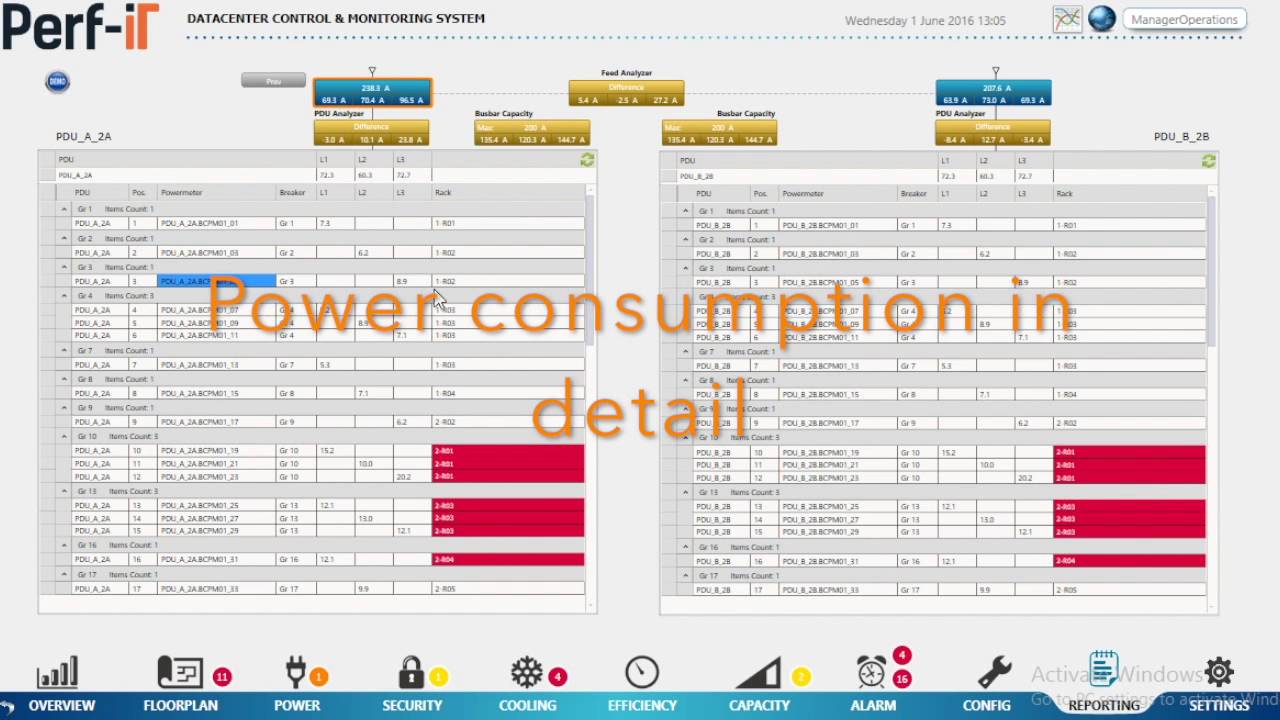
Task: Collapse group Gr 4 in PDU_A_2A table
Action: pos(64,296)
